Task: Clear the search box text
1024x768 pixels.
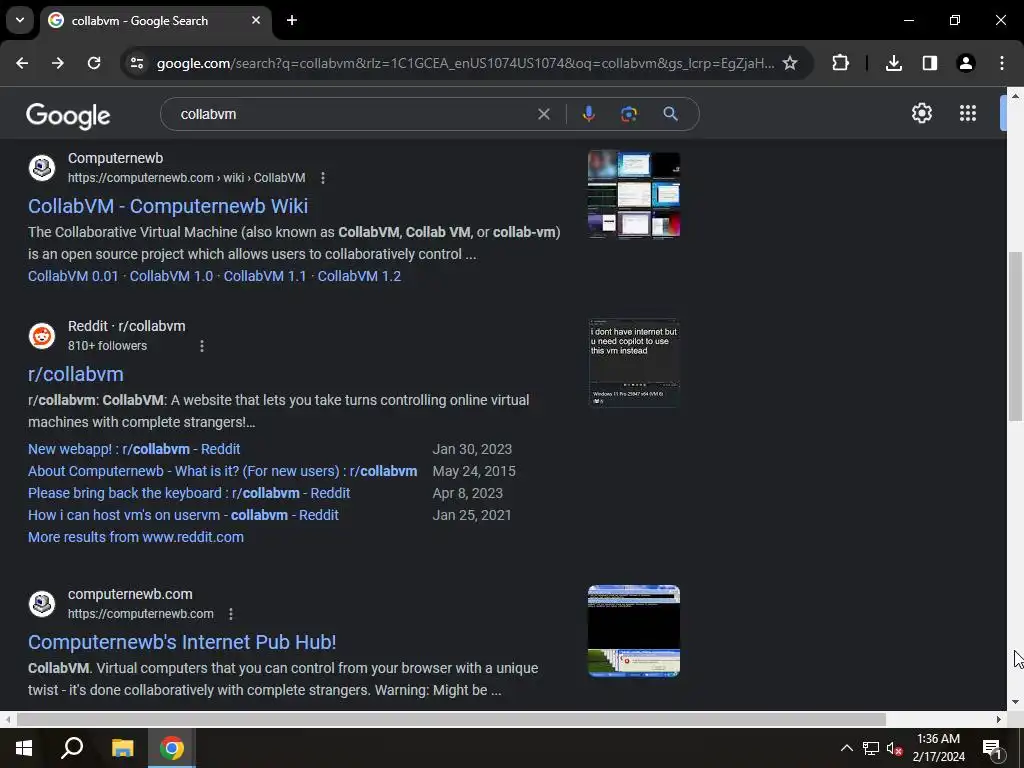Action: [x=543, y=114]
